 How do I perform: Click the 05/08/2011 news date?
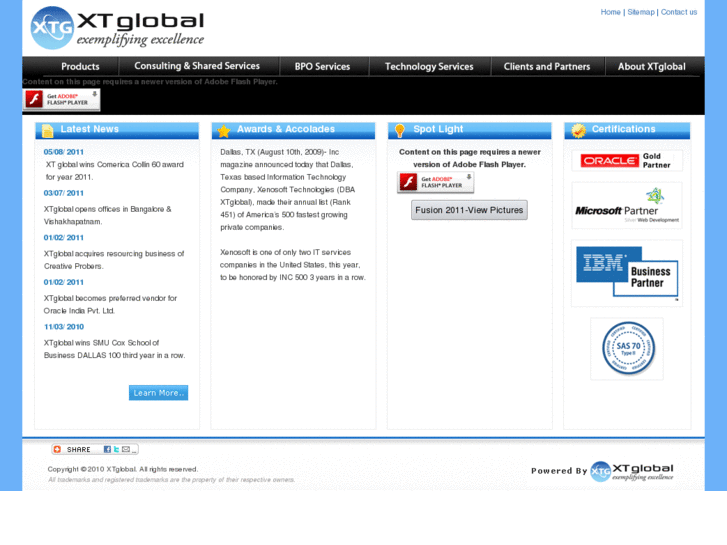coord(64,152)
